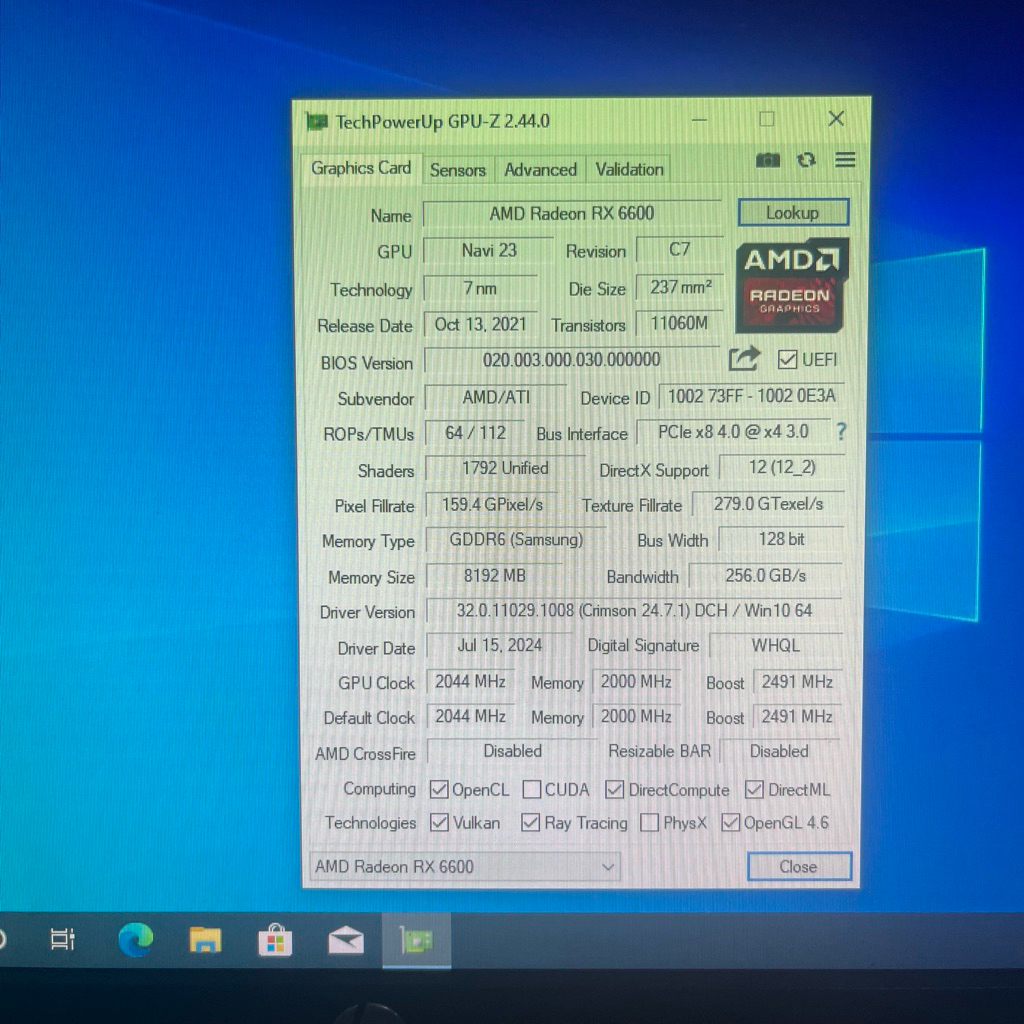
Task: Toggle the OpenGL 4.6 checkbox
Action: (x=730, y=823)
